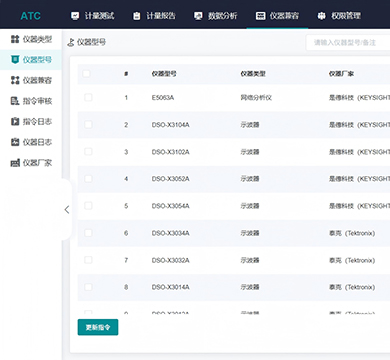Click 示波器 in the DSO-X3104A row
This screenshot has height=360, width=390.
(250, 125)
